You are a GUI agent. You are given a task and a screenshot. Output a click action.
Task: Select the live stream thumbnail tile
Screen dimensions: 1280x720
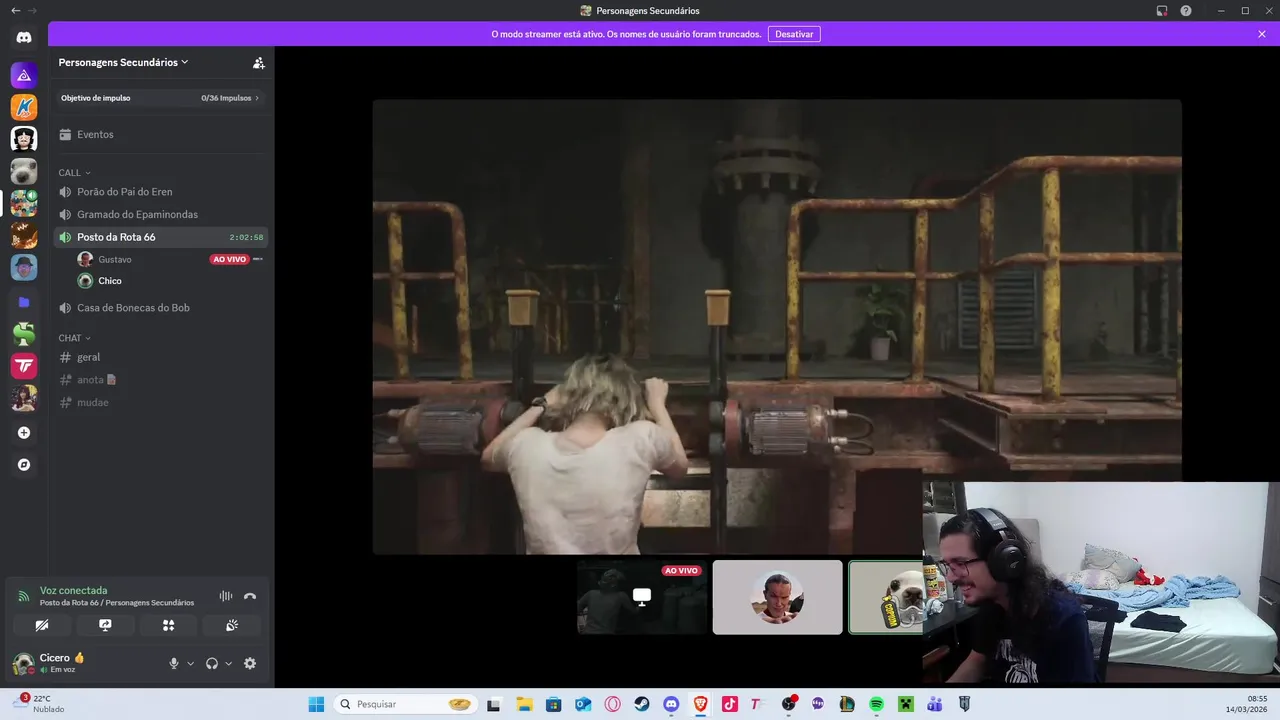point(642,597)
